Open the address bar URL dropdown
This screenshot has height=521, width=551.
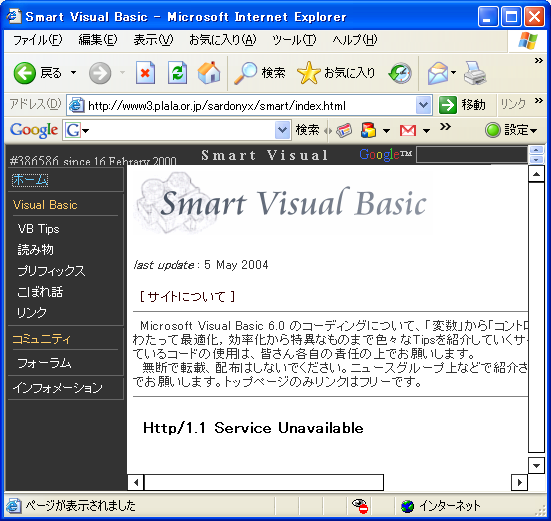point(424,105)
